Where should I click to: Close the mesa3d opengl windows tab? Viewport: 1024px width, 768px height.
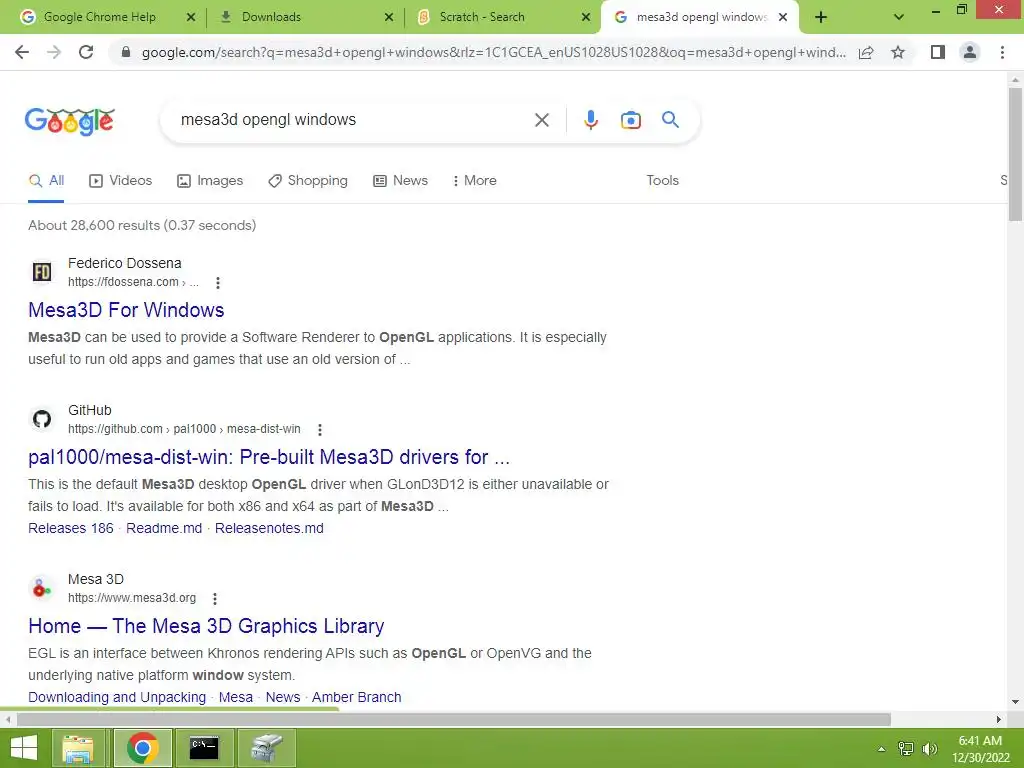[783, 18]
